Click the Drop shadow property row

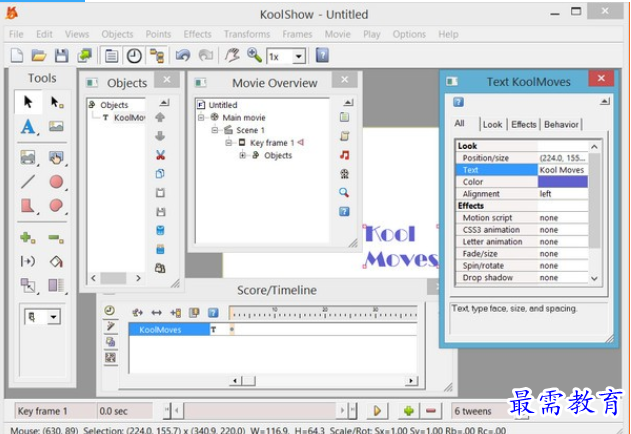pos(522,278)
